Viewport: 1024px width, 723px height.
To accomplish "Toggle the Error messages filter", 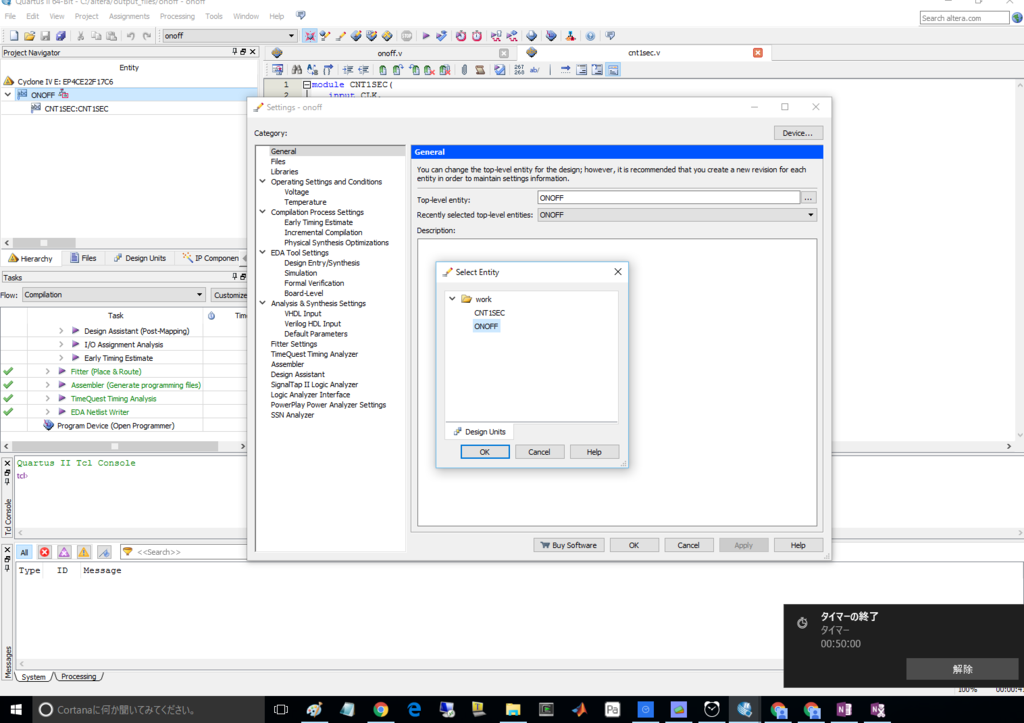I will 44,552.
